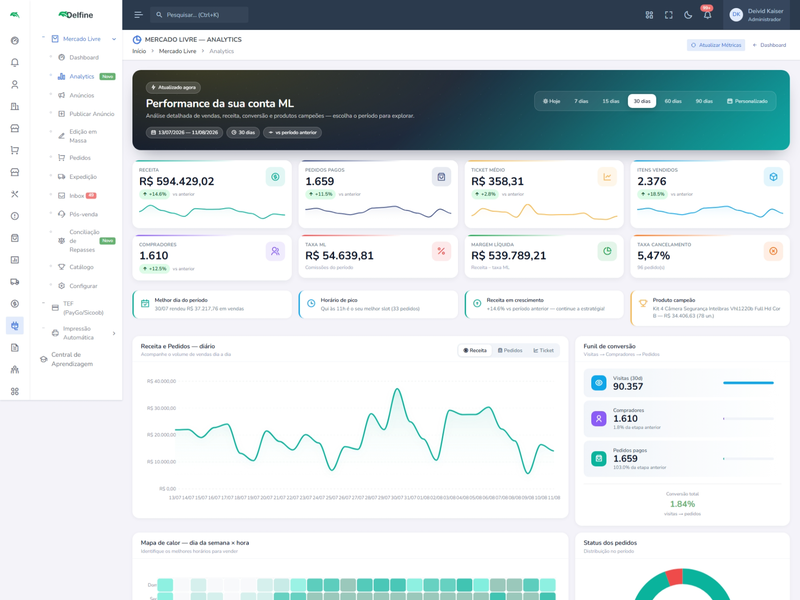Click the Visitas eye icon in funnel
800x600 pixels.
pos(598,383)
